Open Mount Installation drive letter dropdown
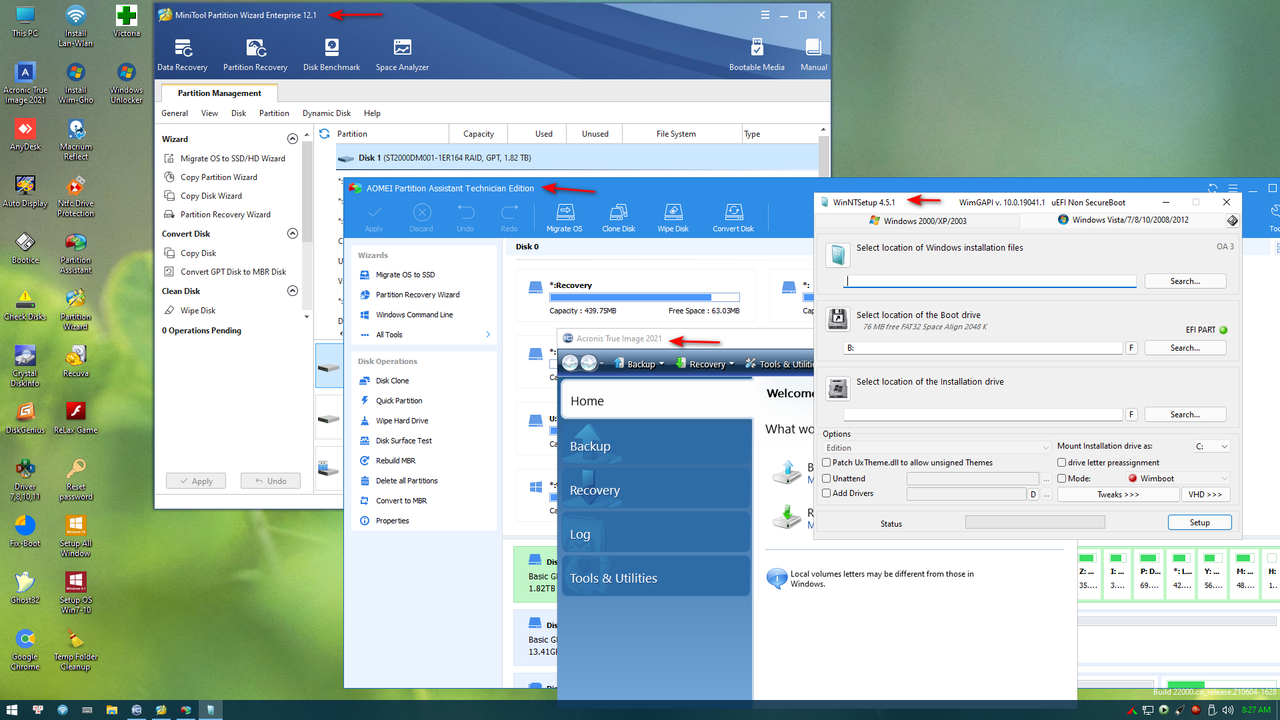This screenshot has width=1280, height=720. tap(1211, 447)
